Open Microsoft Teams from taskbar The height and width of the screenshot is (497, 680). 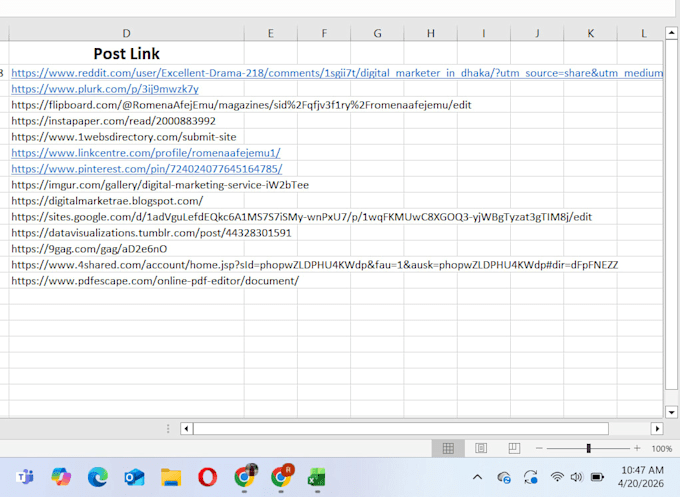click(25, 477)
